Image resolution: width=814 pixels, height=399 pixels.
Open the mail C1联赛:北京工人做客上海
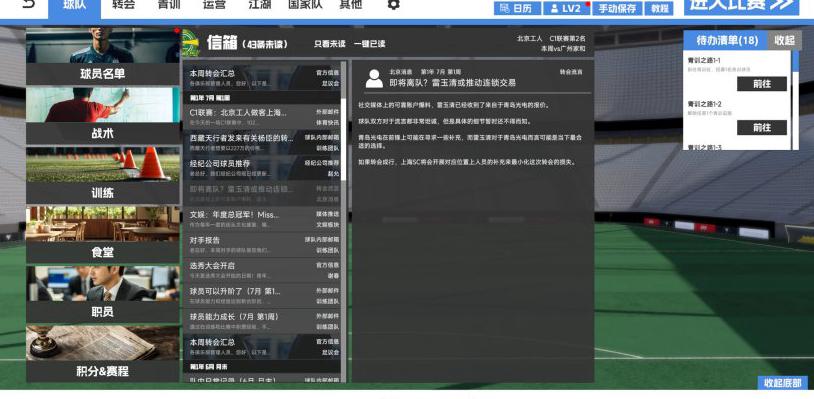click(262, 117)
